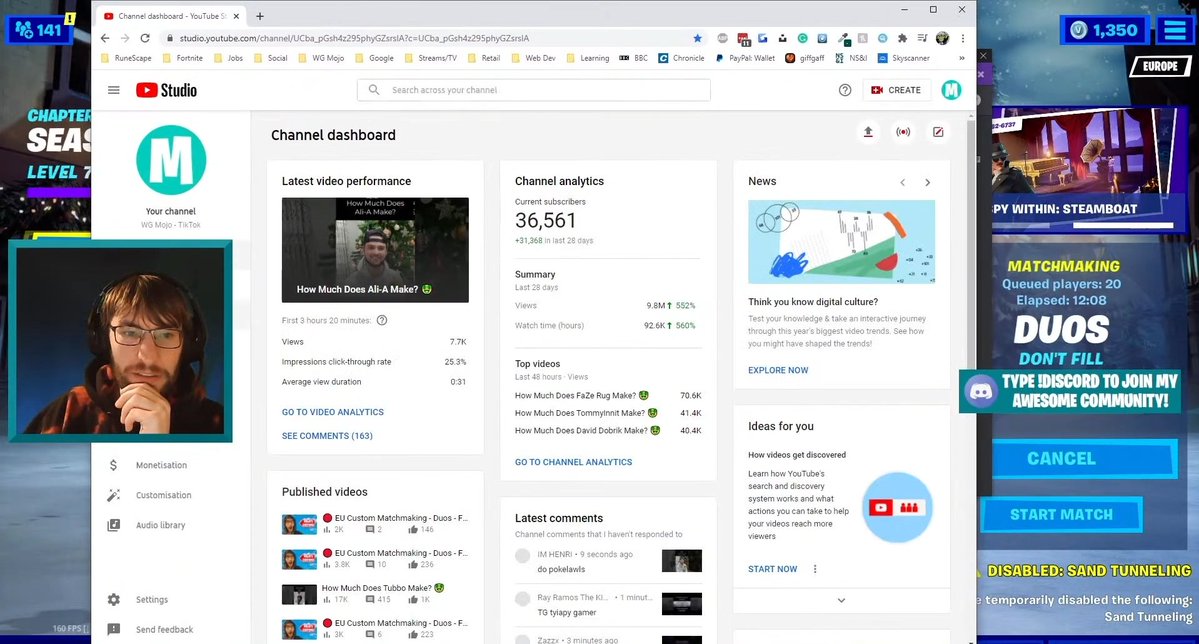The width and height of the screenshot is (1199, 644).
Task: Open the YouTube Studio hamburger menu
Action: click(113, 89)
